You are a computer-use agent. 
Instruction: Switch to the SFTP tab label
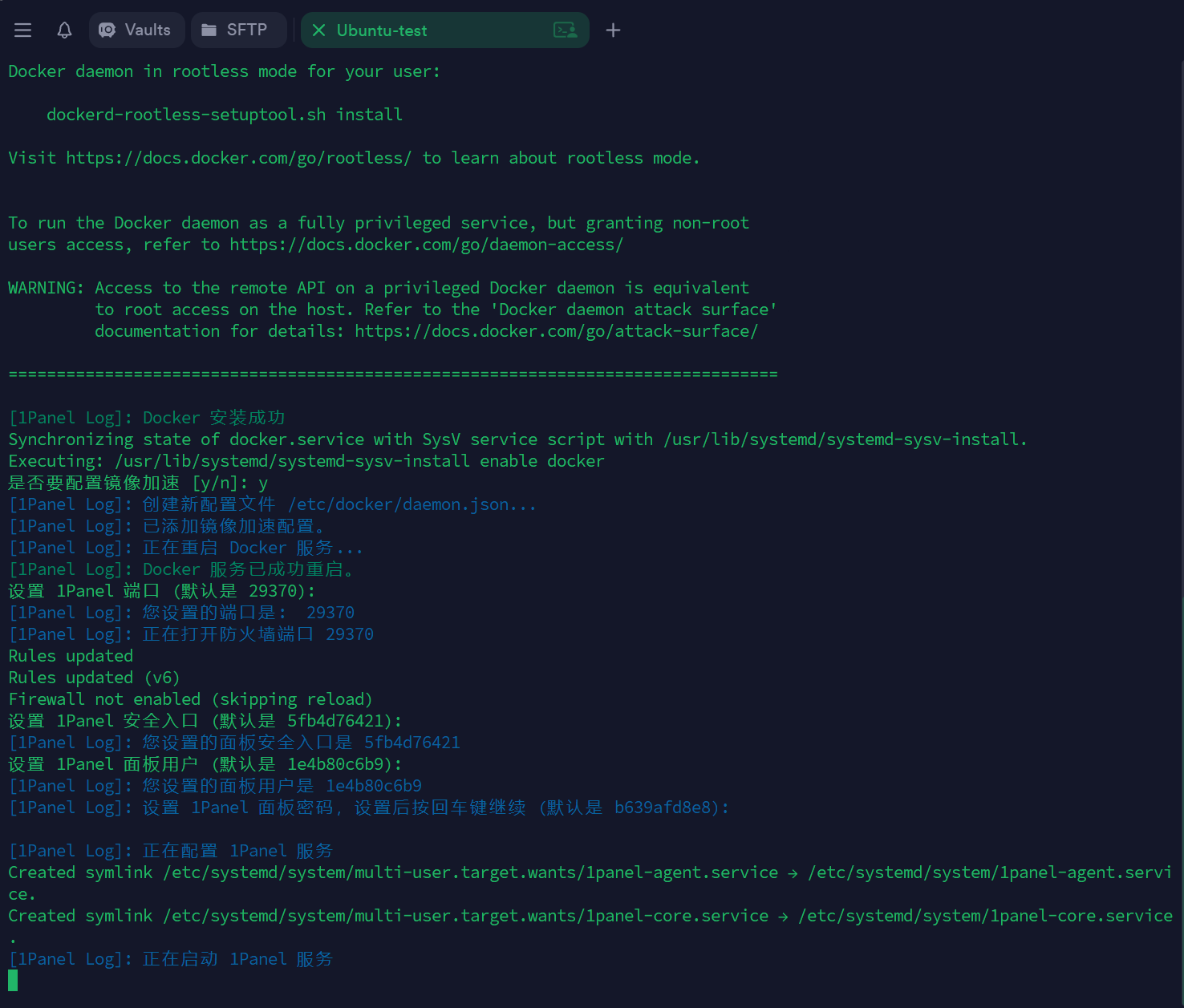coord(246,30)
